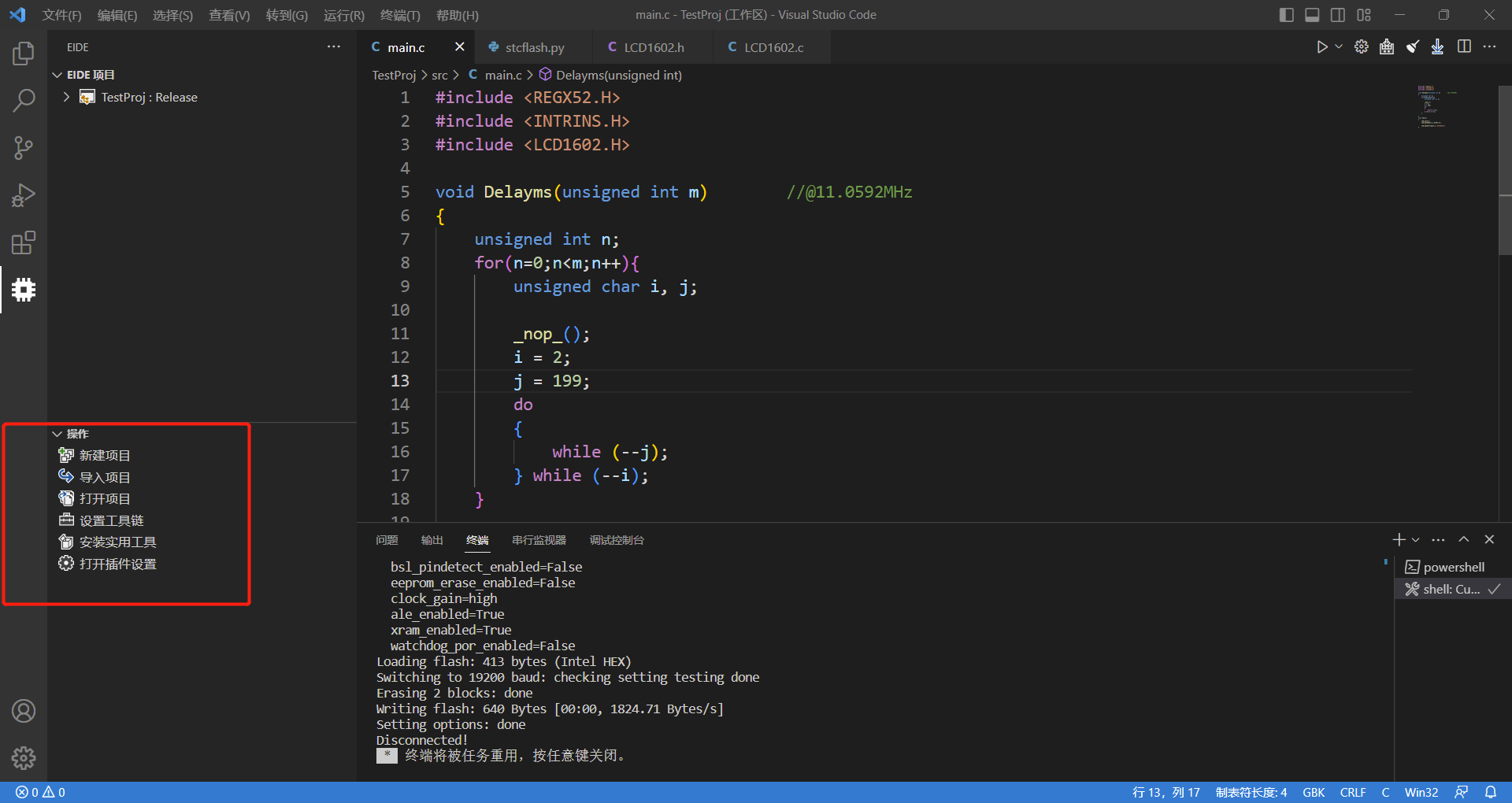Click 打开项目 operation
Screen dimensions: 1512x803
[x=105, y=498]
